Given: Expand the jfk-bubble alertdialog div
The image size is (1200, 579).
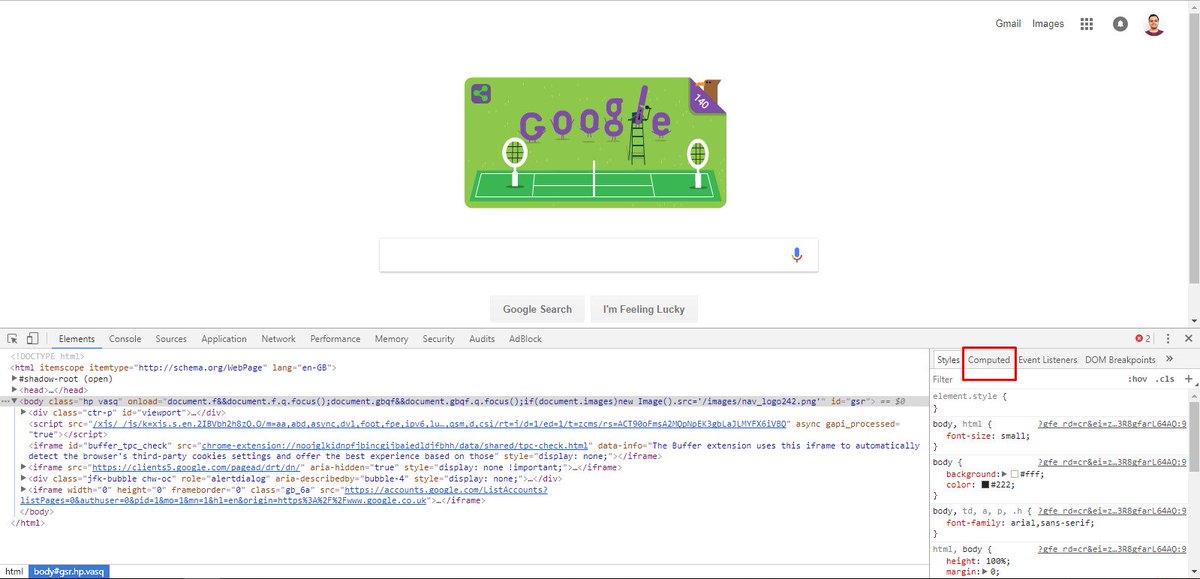Looking at the screenshot, I should click(24, 478).
